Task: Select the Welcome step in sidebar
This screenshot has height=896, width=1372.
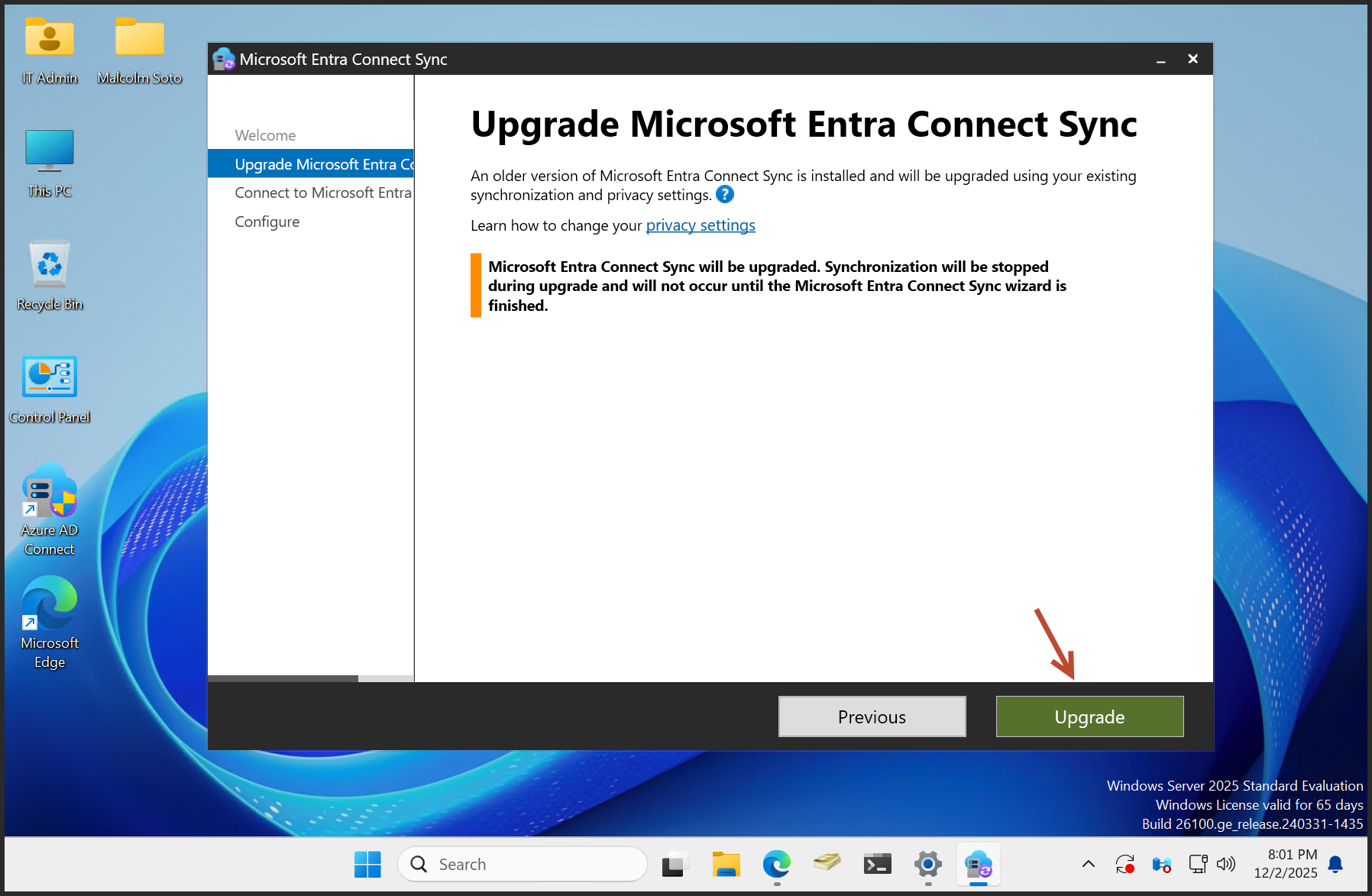Action: [265, 135]
